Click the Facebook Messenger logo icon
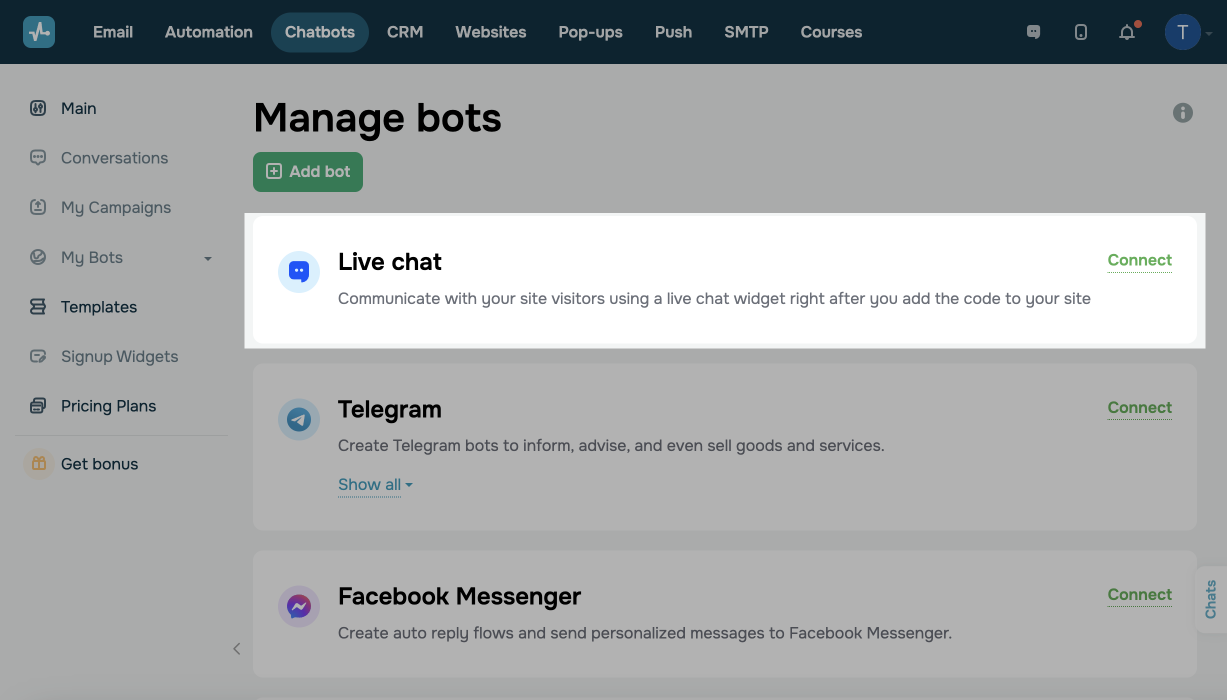This screenshot has width=1227, height=700. click(298, 607)
